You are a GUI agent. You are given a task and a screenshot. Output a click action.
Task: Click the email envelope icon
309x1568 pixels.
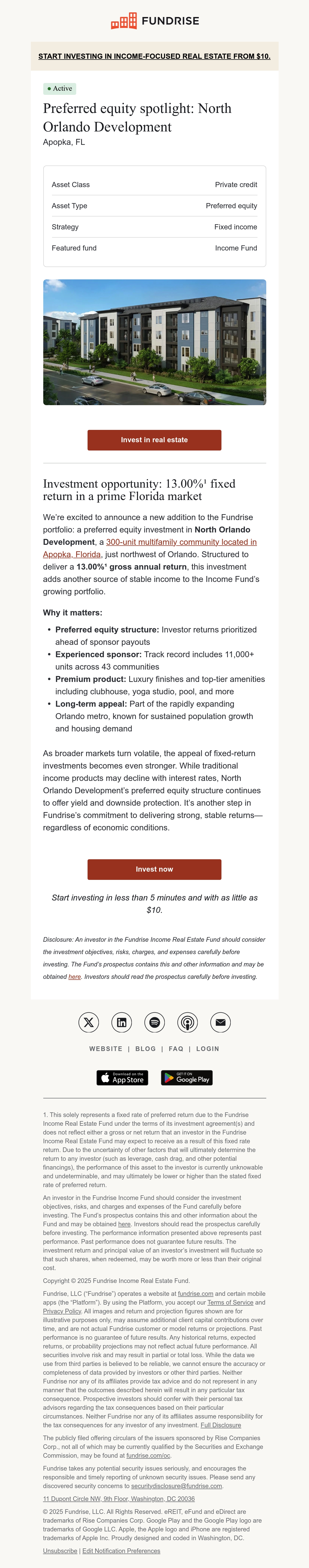coord(220,1022)
